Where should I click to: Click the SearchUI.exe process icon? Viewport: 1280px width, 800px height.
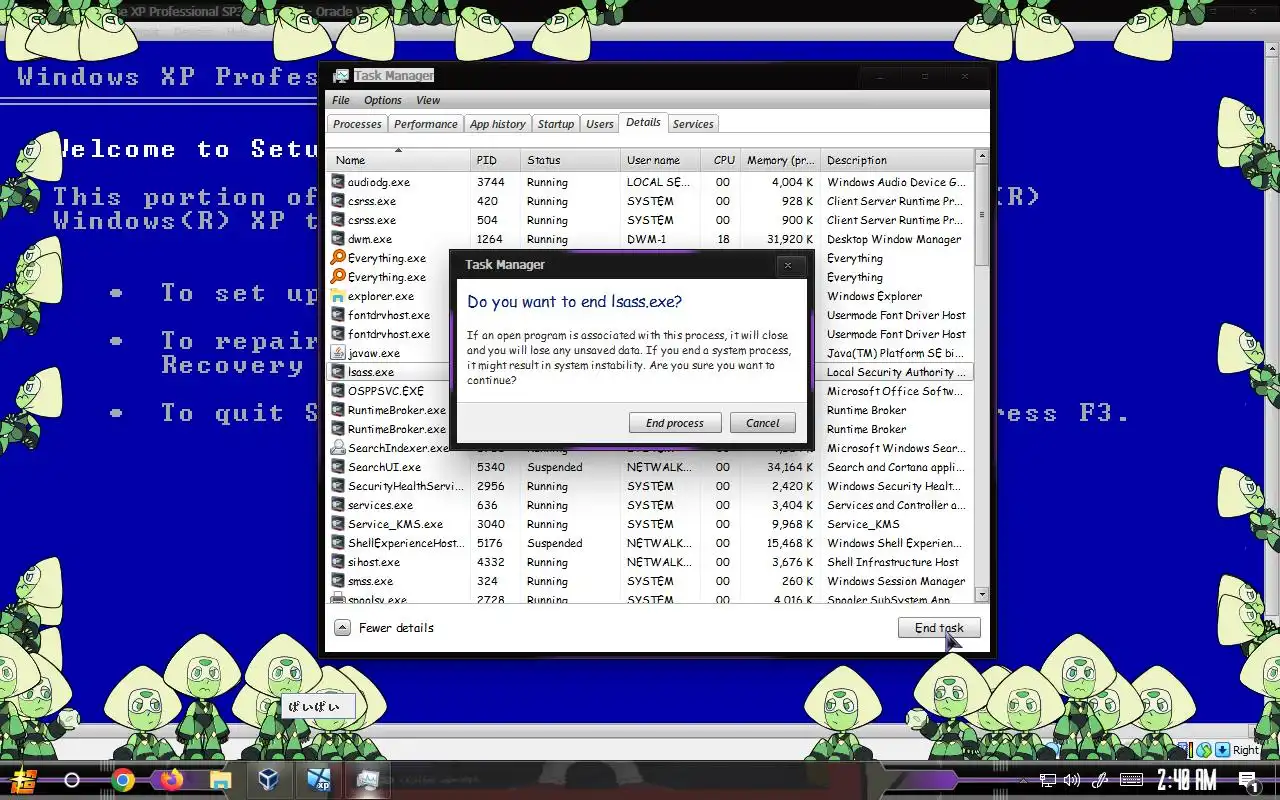(x=338, y=467)
